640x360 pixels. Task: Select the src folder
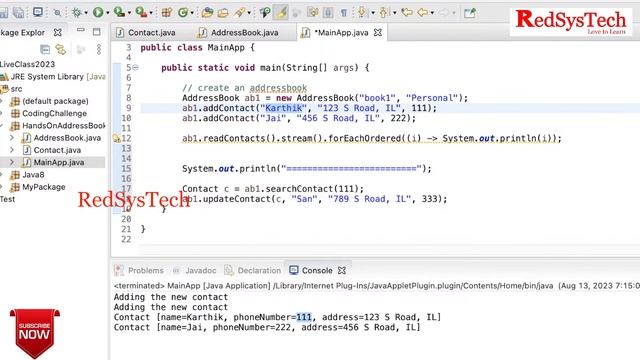(11, 89)
